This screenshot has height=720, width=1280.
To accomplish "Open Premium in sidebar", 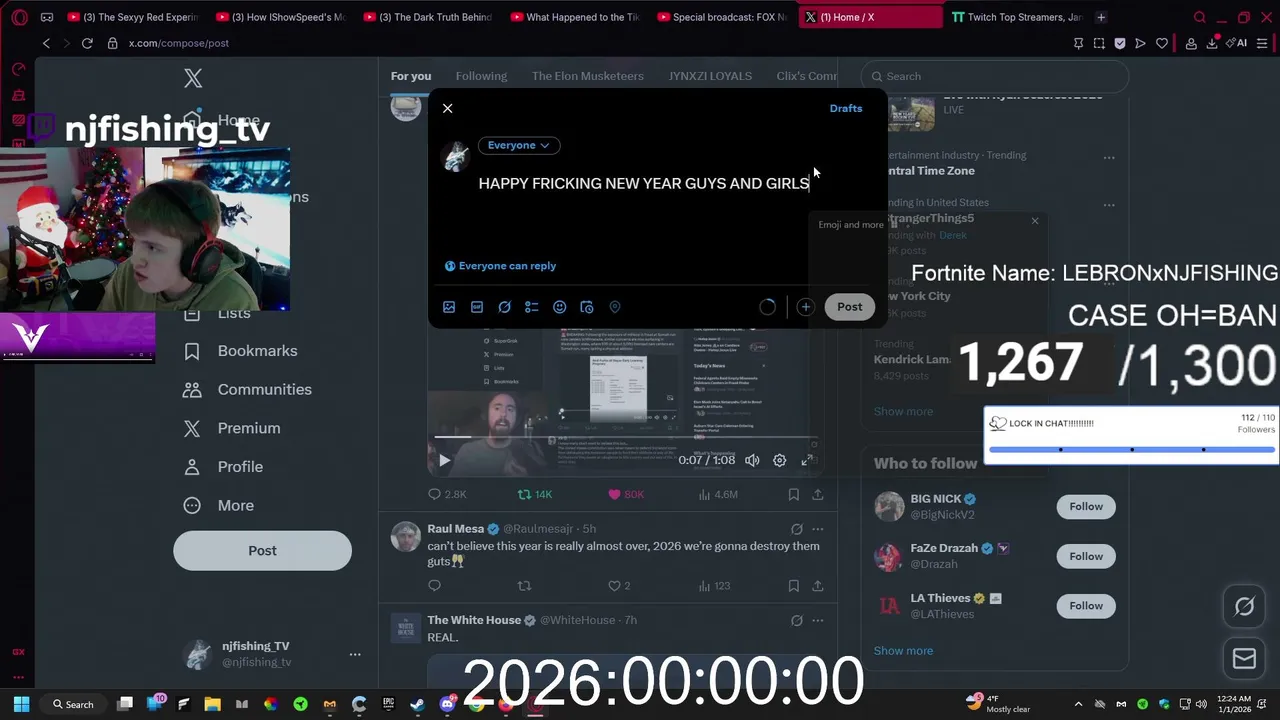I will coord(232,428).
